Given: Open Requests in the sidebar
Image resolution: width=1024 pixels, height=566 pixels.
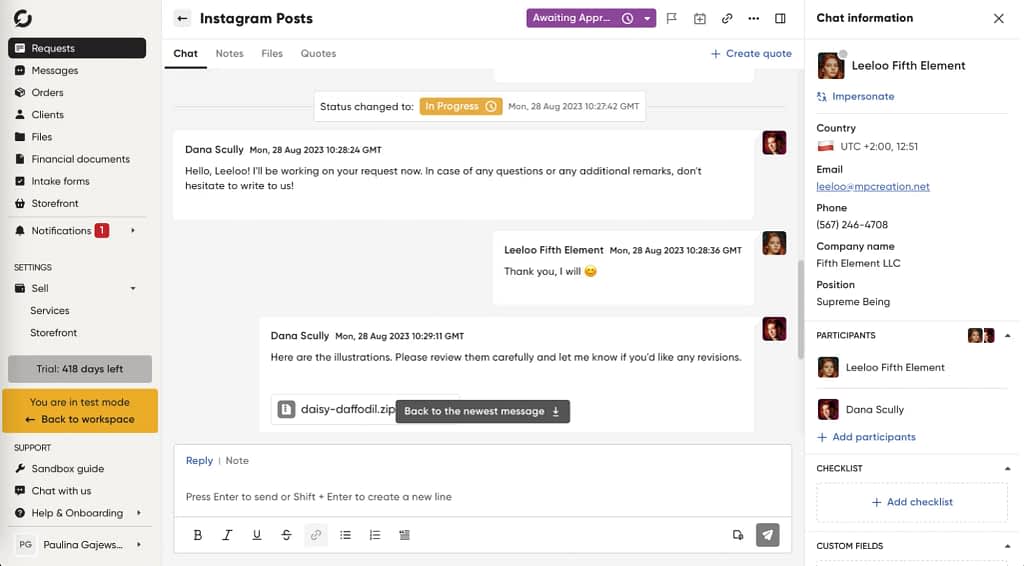Looking at the screenshot, I should click(x=77, y=48).
